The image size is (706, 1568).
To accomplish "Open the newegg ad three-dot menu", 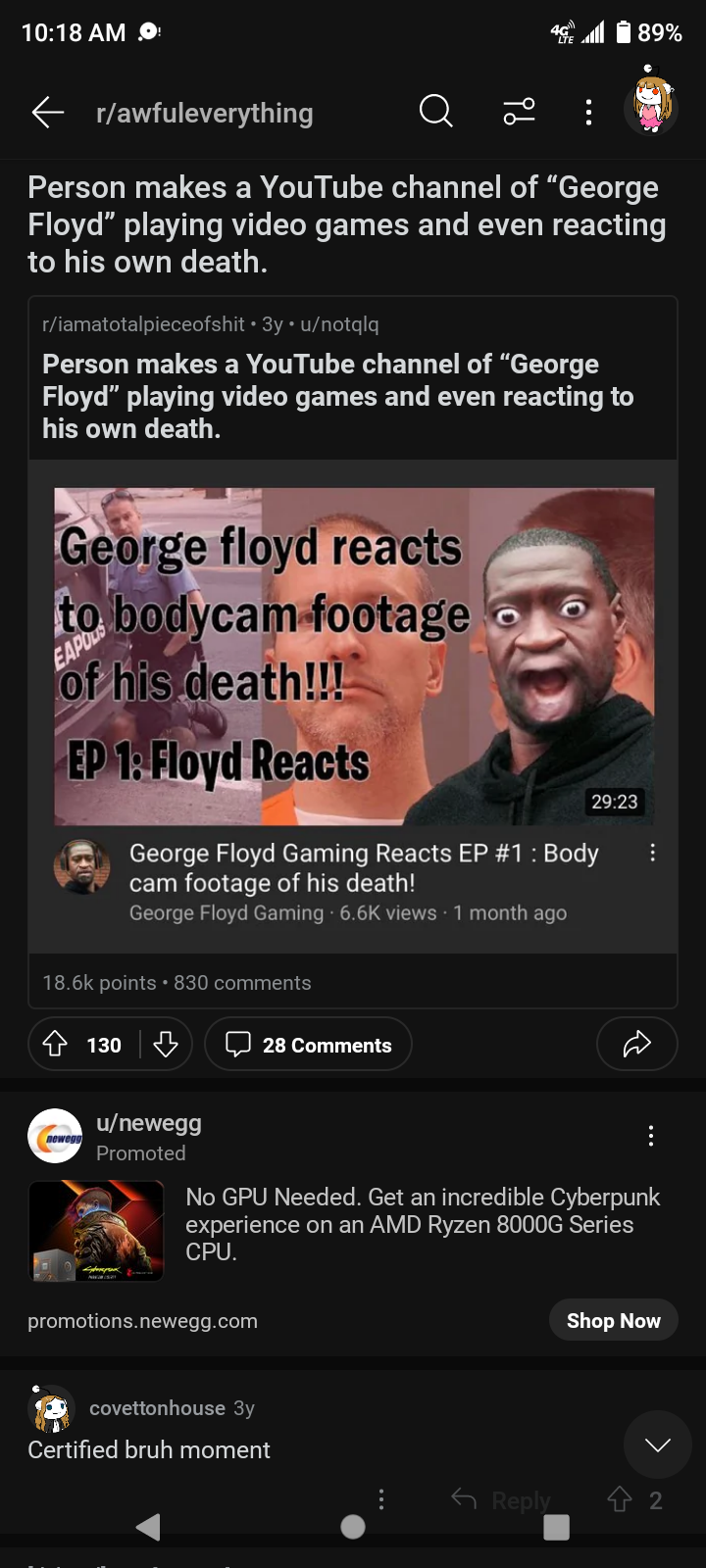I will coord(650,1136).
